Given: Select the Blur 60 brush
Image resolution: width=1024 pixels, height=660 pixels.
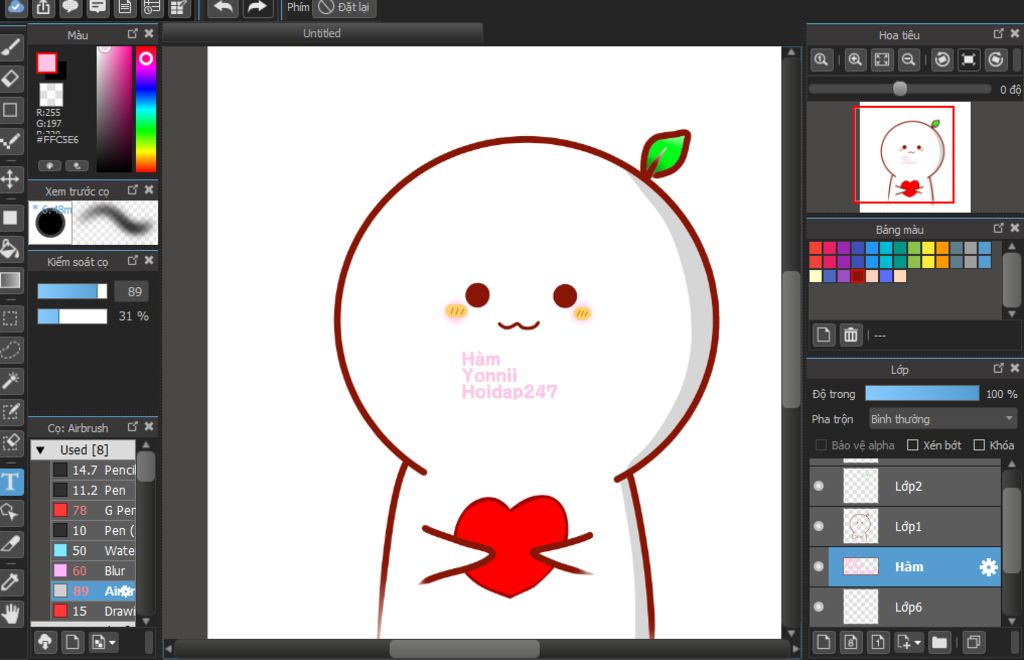Looking at the screenshot, I should point(93,571).
